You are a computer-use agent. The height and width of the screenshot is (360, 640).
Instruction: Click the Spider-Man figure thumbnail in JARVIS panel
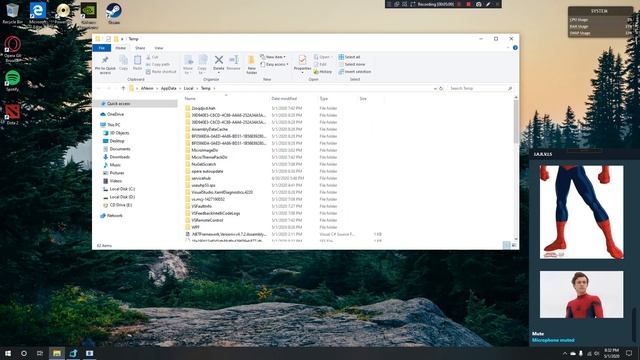[582, 212]
